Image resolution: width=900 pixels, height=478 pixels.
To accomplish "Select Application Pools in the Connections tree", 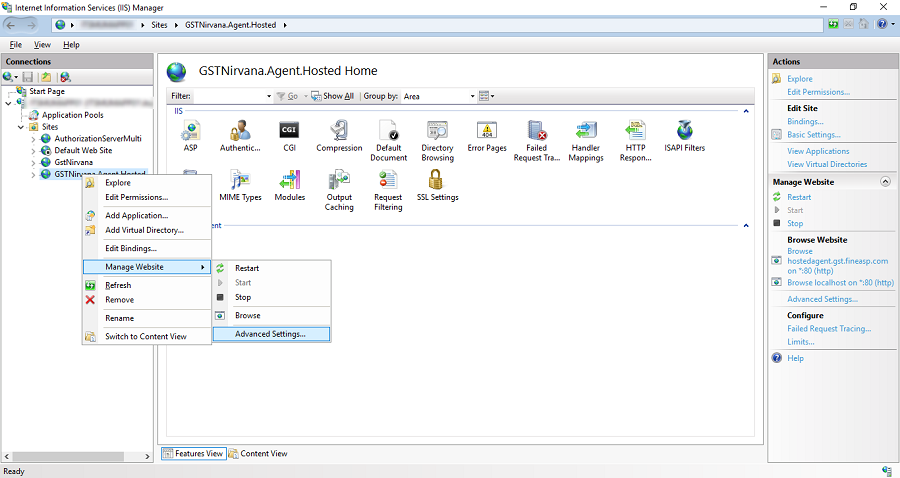I will [x=72, y=115].
